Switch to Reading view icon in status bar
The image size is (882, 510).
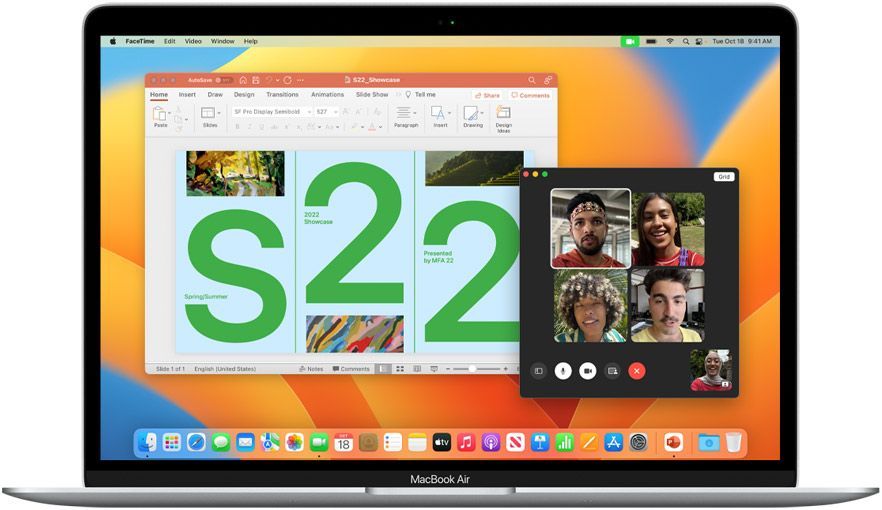[x=417, y=369]
